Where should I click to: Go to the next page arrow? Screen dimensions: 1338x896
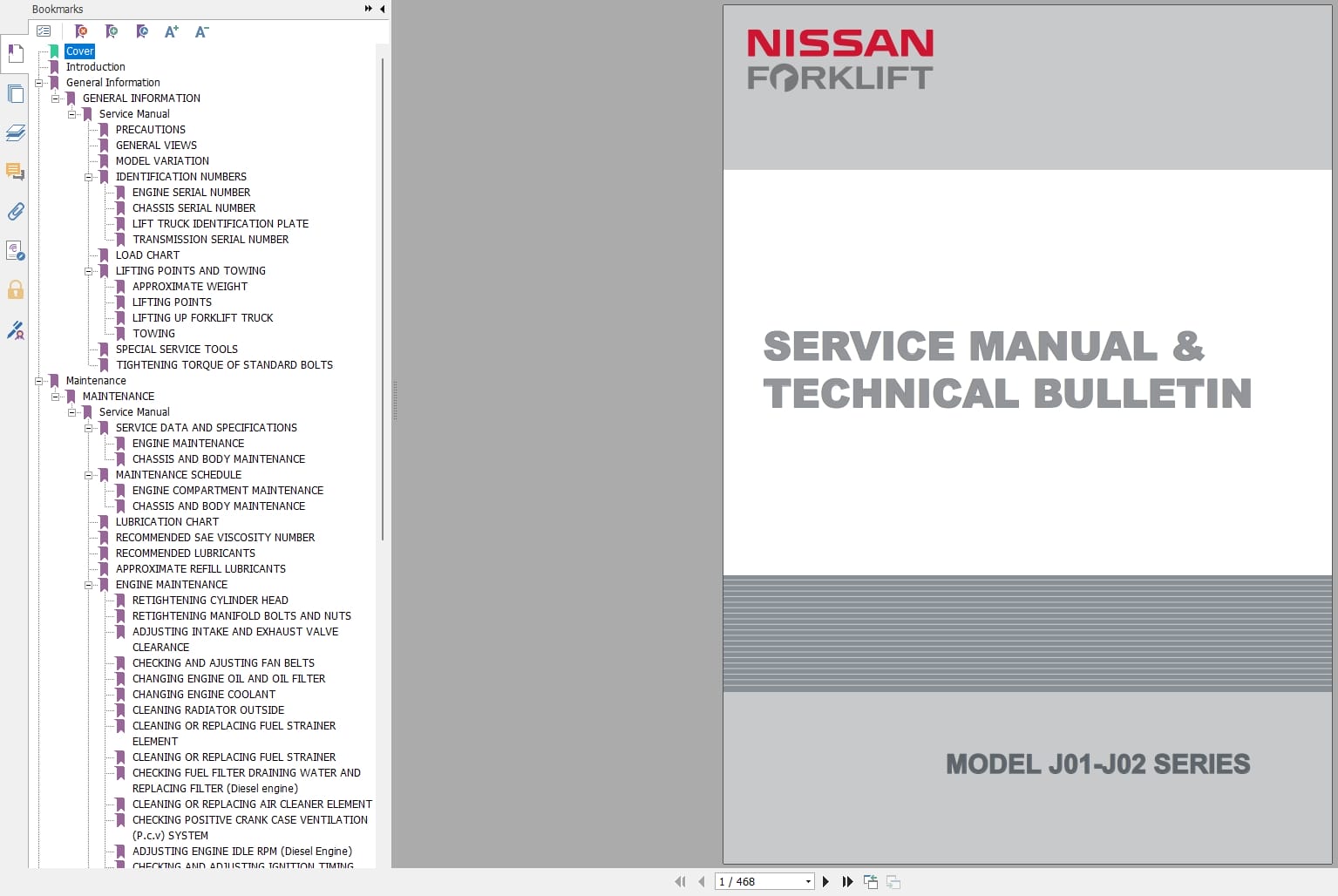825,882
